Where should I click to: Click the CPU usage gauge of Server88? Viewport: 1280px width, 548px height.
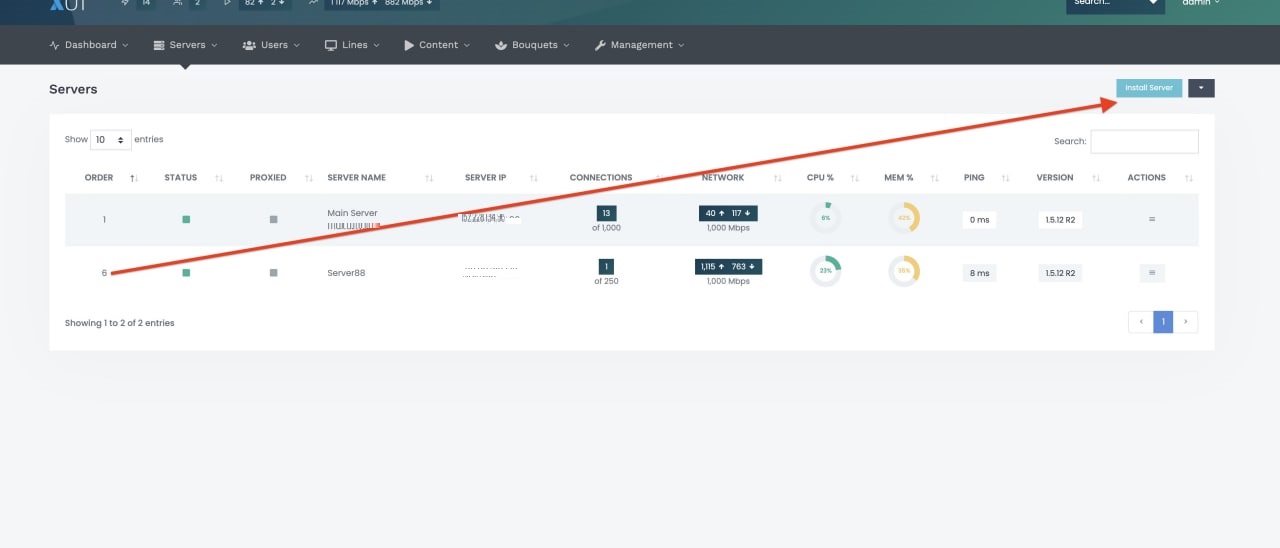826,271
